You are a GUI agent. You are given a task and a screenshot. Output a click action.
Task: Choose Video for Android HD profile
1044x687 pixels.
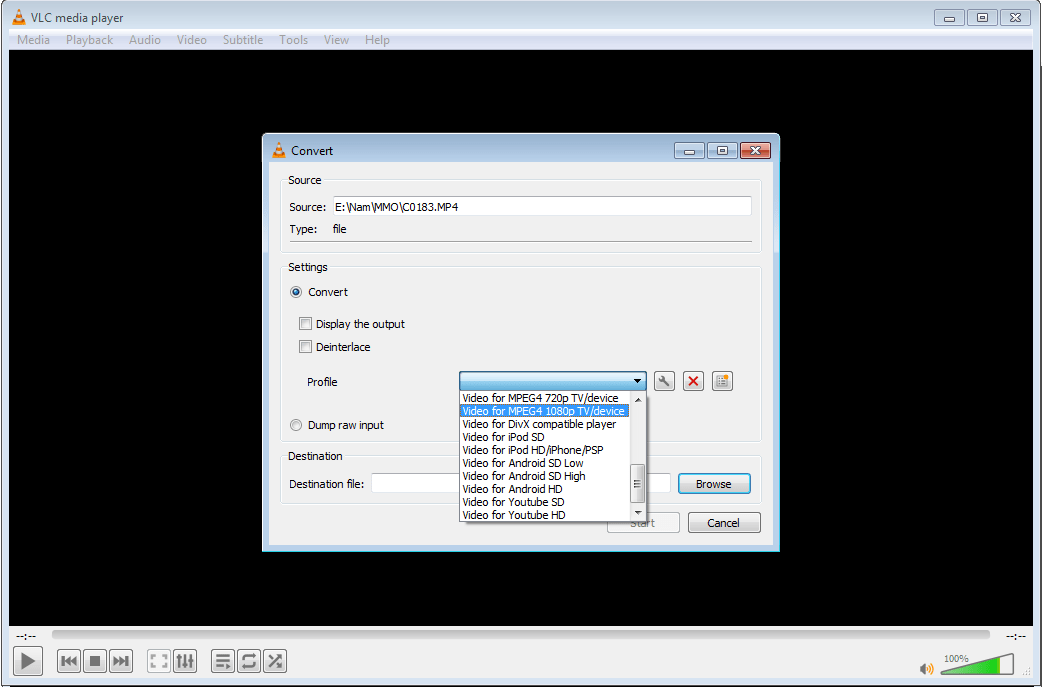(545, 489)
